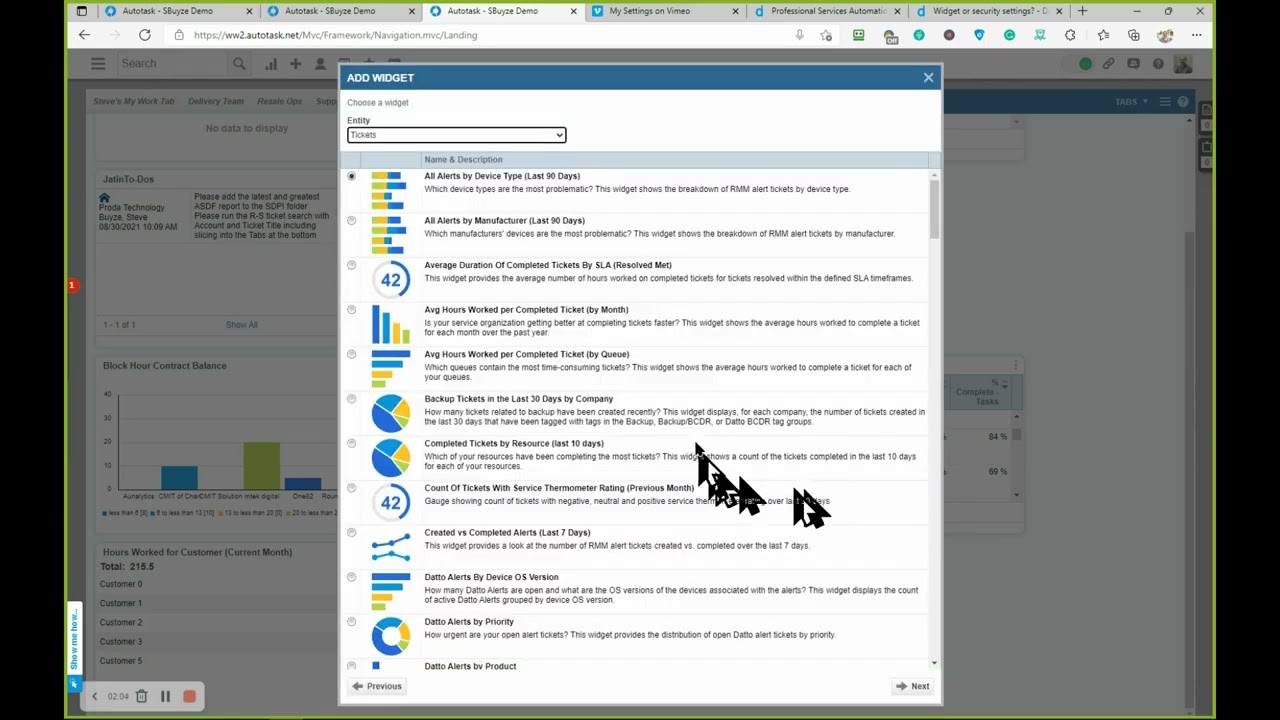Click line chart icon for Created vs Completed Alerts
Screen dimensions: 1280x720
[x=390, y=547]
